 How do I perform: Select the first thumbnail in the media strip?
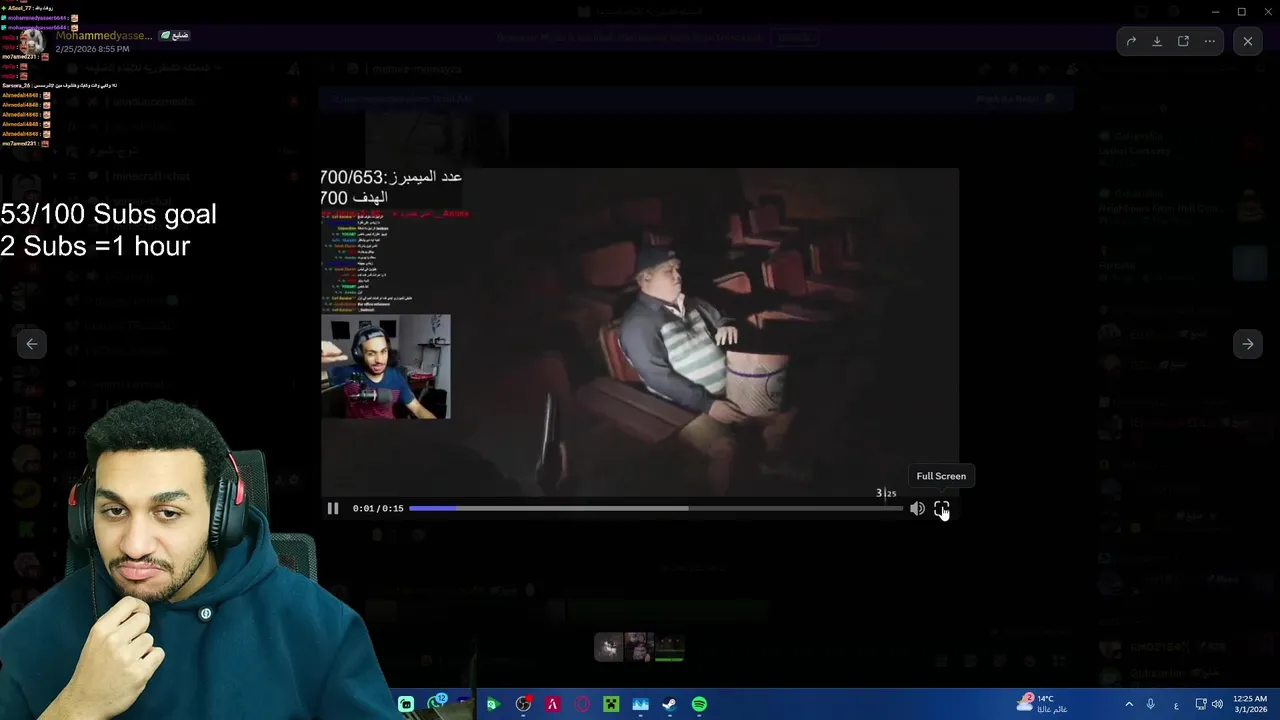click(609, 647)
